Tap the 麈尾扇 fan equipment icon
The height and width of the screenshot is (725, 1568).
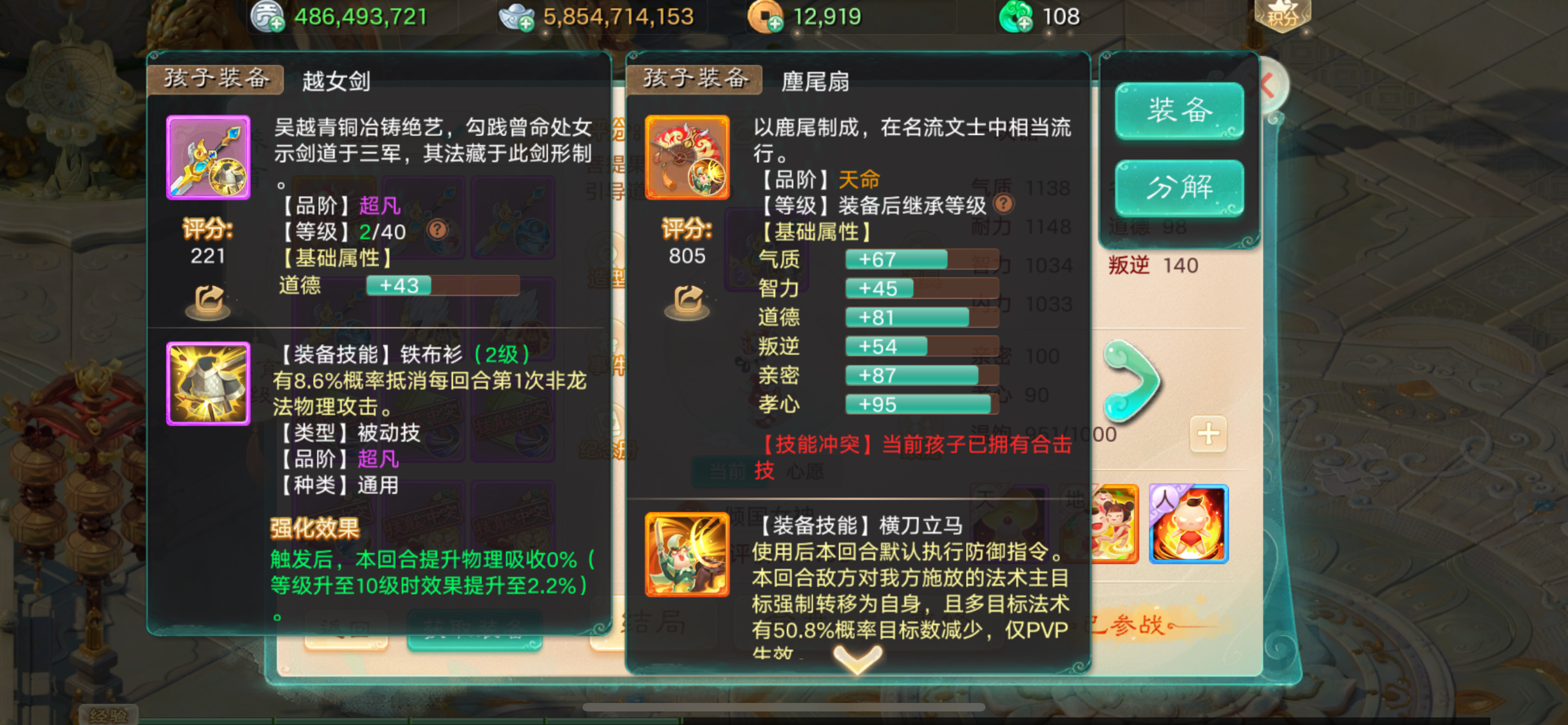tap(687, 157)
